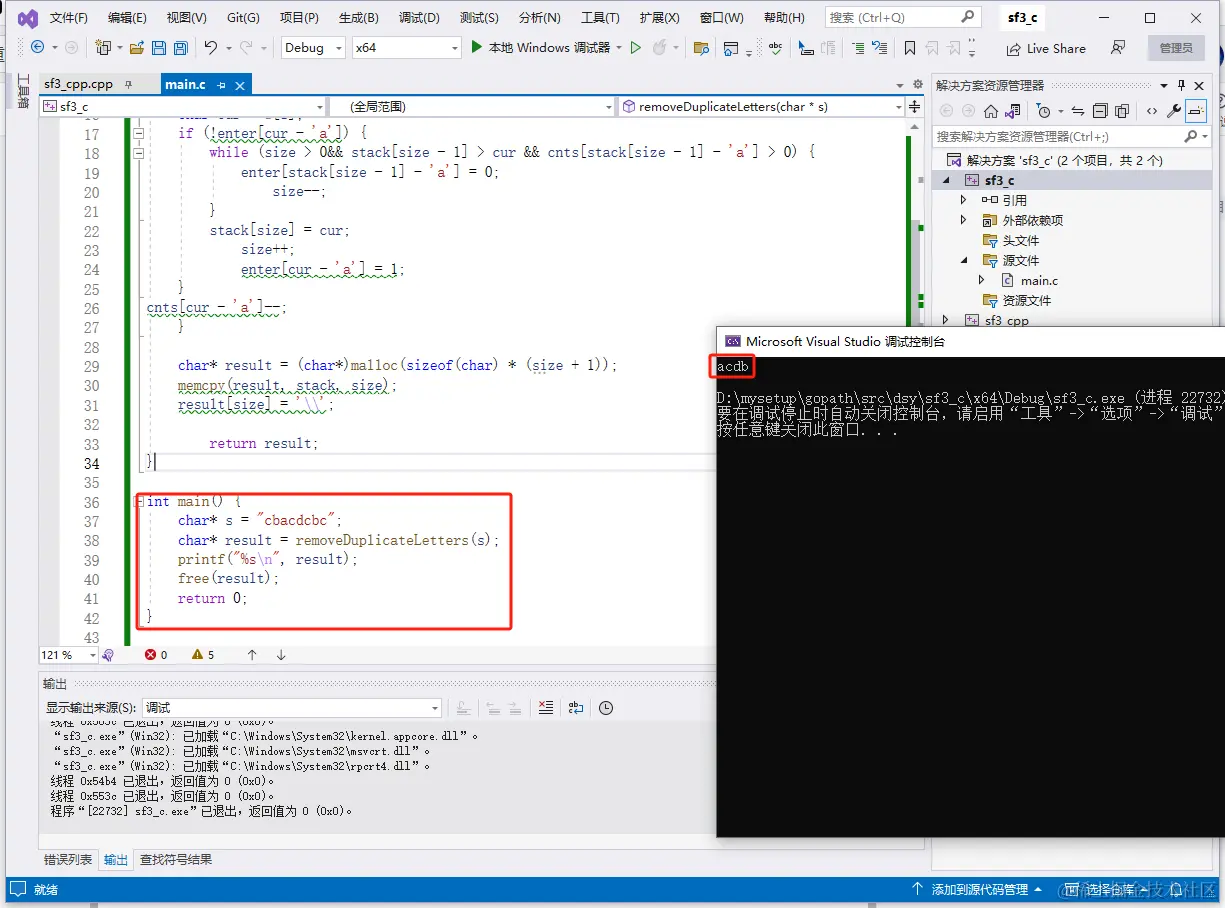
Task: Expand the 外部依赖项 tree node
Action: pyautogui.click(x=963, y=220)
